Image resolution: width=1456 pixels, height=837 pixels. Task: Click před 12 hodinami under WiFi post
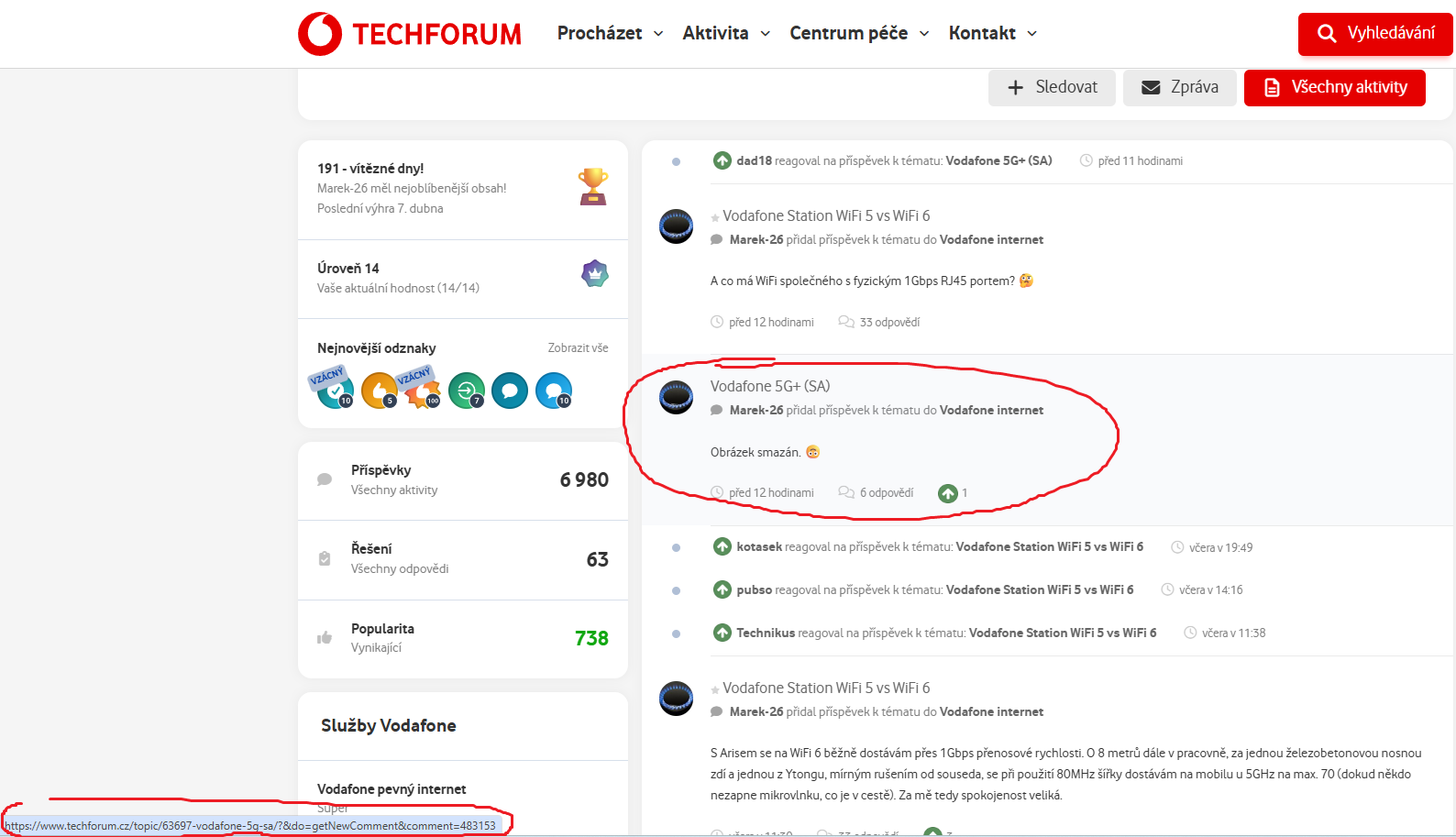771,322
